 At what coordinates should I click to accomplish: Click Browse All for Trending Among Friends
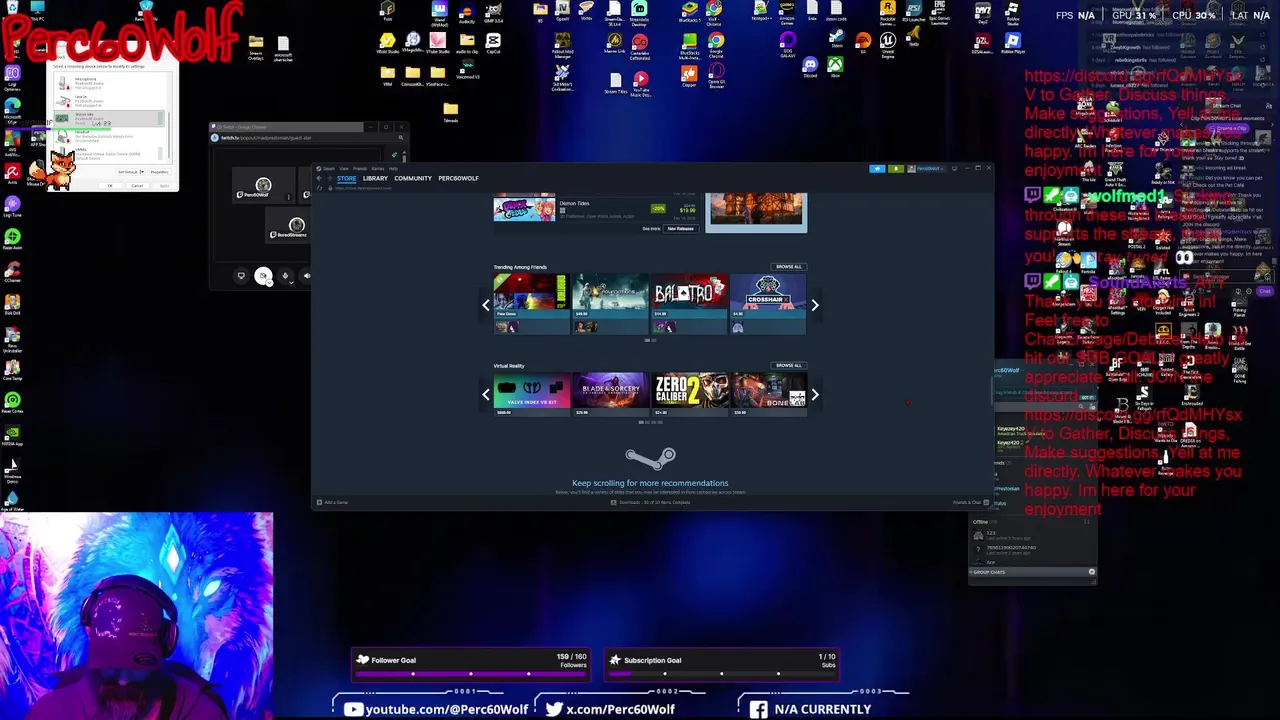coord(789,267)
